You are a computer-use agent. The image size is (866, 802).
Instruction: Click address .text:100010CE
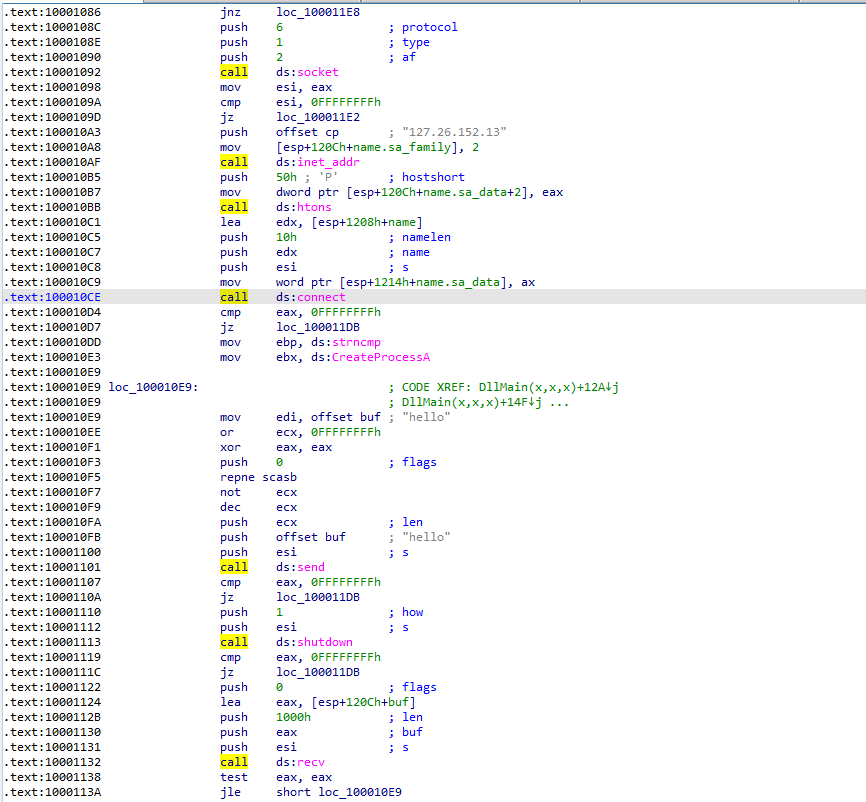pyautogui.click(x=53, y=297)
